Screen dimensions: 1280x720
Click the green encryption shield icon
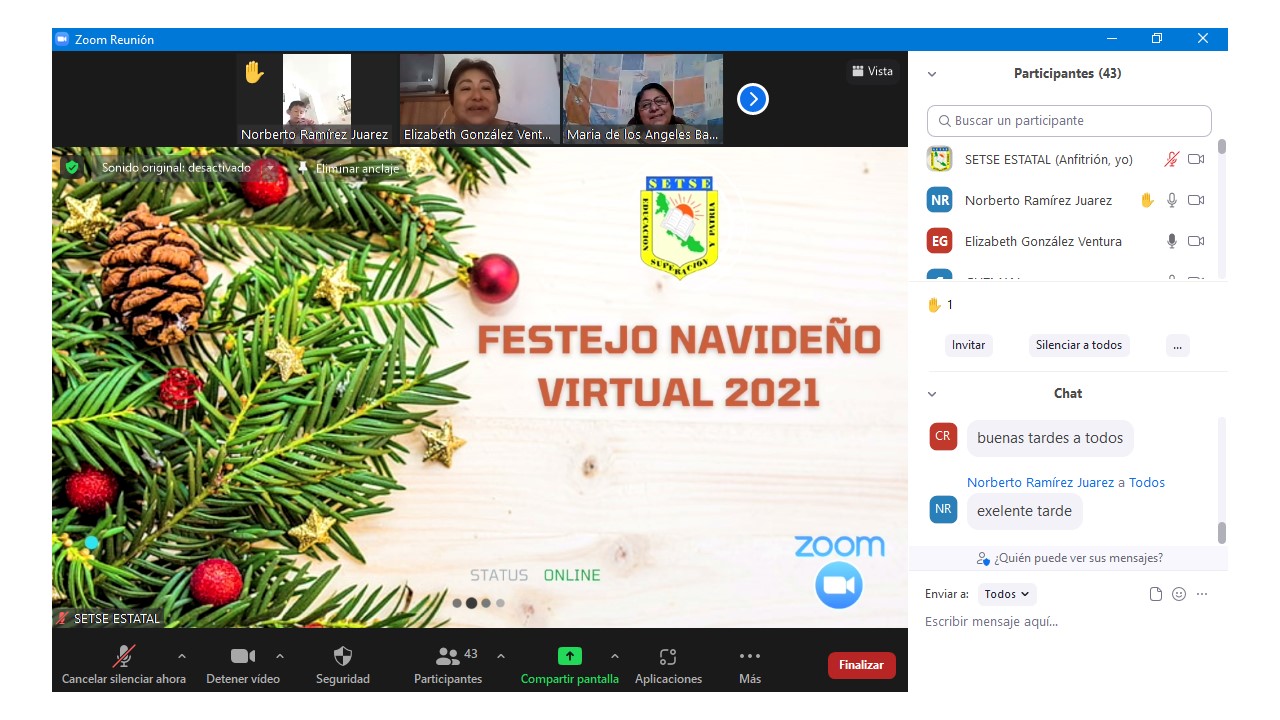[x=72, y=167]
